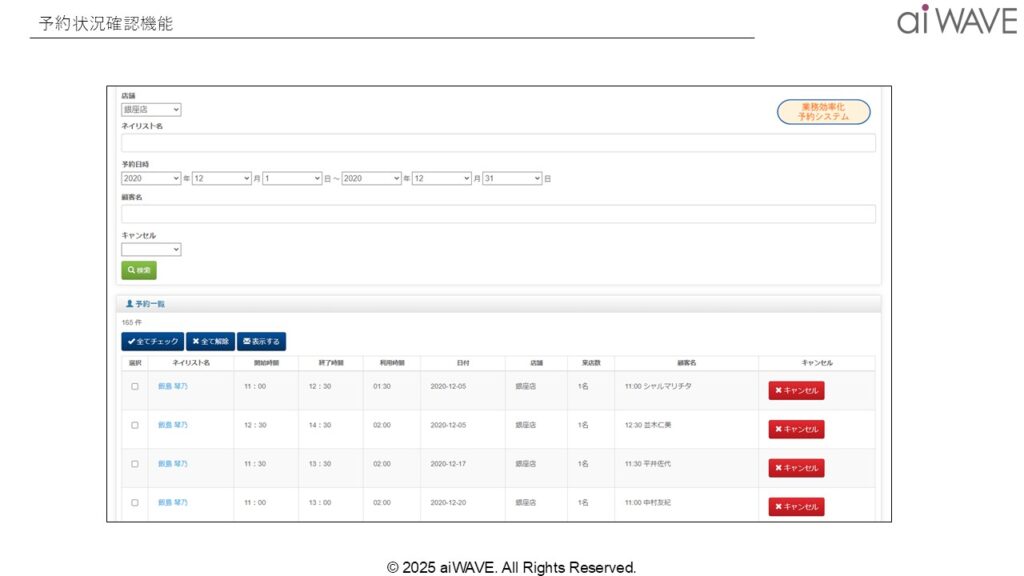Click the ネイリスト名 text input field
1024x576 pixels.
tap(498, 143)
